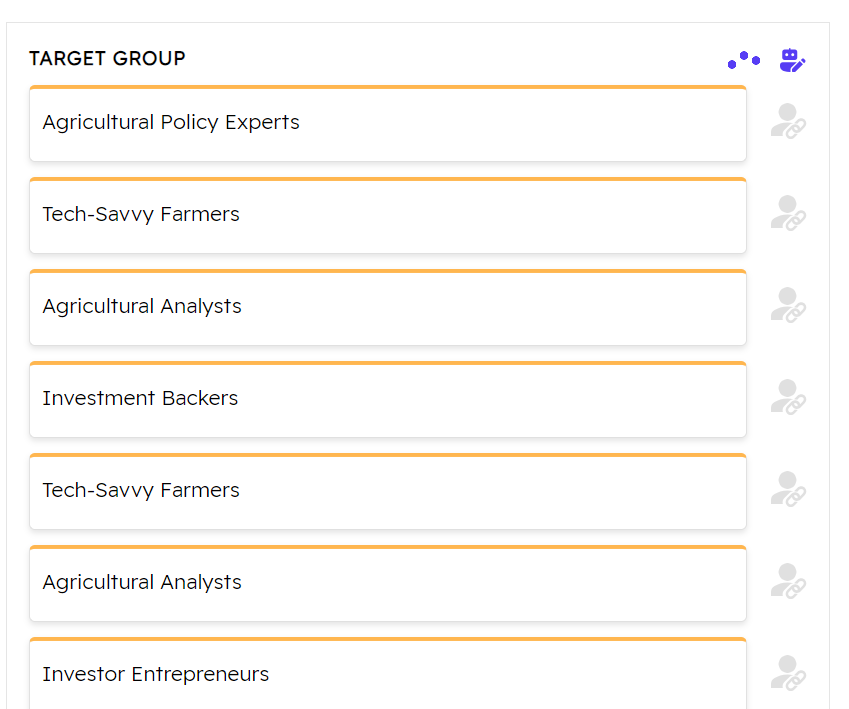This screenshot has width=849, height=709.
Task: Click the three purple hexagon dots icon
Action: tap(743, 61)
